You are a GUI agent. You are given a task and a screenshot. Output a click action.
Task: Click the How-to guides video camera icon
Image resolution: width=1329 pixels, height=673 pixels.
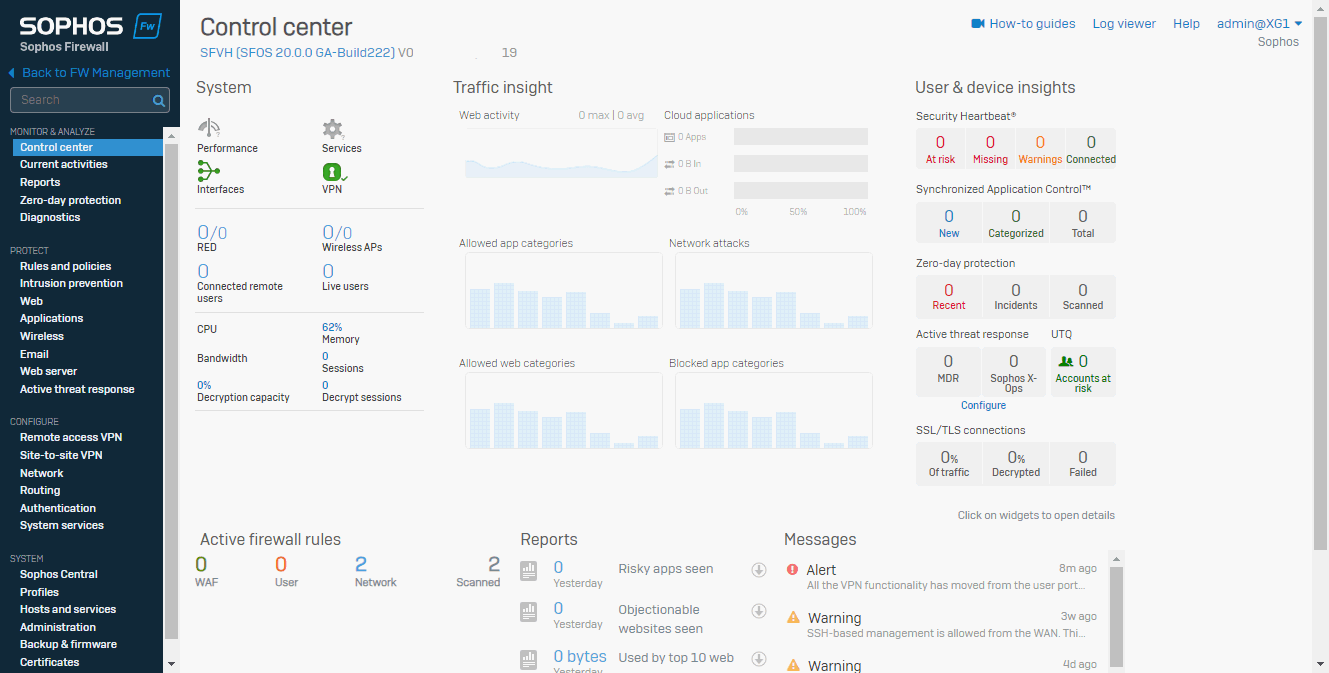[978, 24]
